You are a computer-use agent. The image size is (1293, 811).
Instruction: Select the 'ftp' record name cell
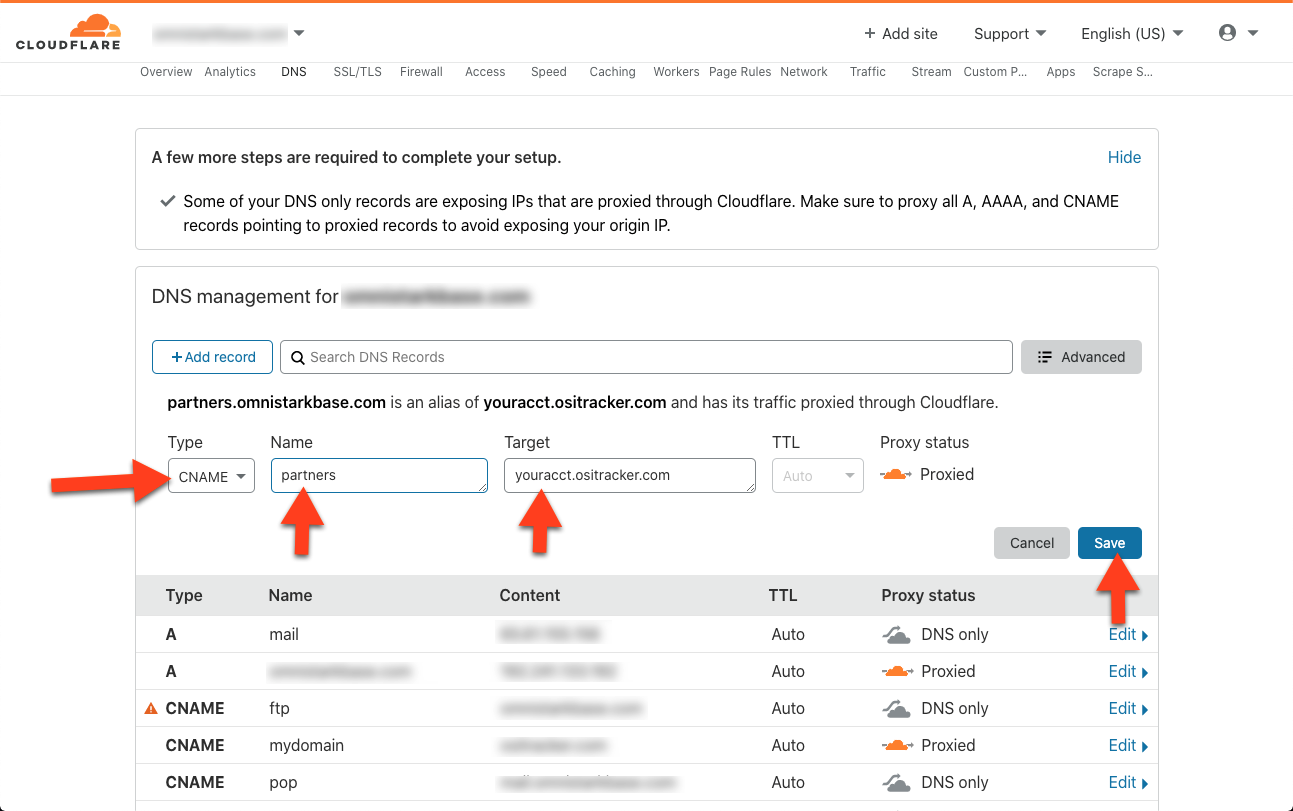(279, 708)
